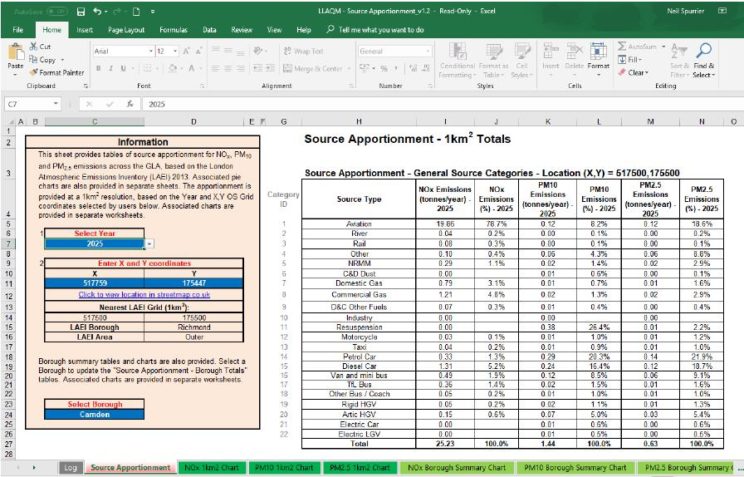Click the streetmap.co.uk location link
744x477 pixels.
(144, 295)
